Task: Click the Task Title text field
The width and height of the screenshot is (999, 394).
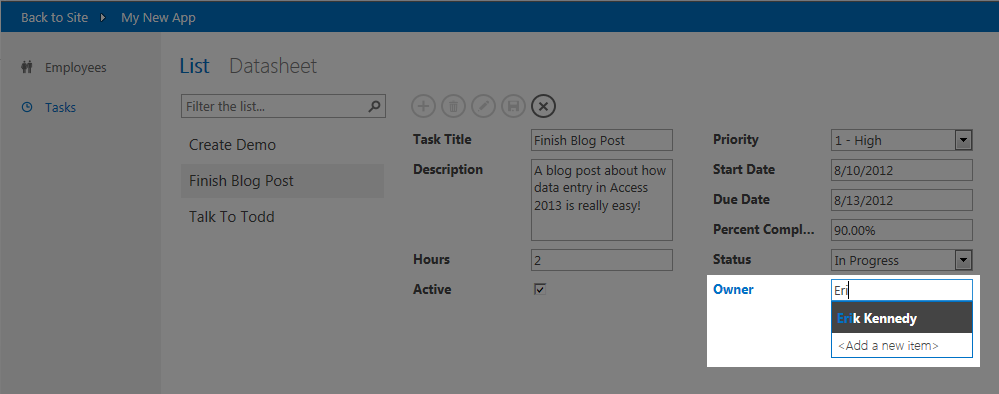Action: click(601, 140)
